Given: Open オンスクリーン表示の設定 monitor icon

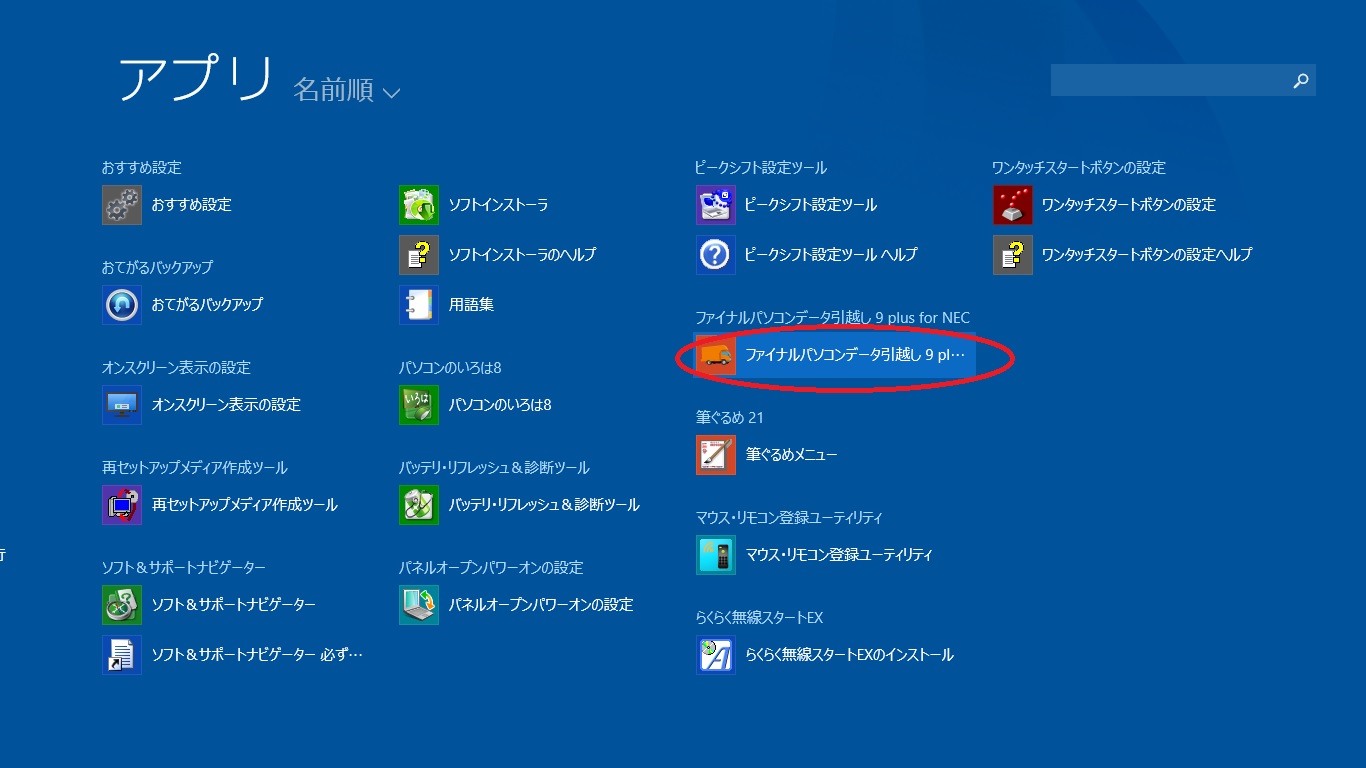Looking at the screenshot, I should coord(122,405).
